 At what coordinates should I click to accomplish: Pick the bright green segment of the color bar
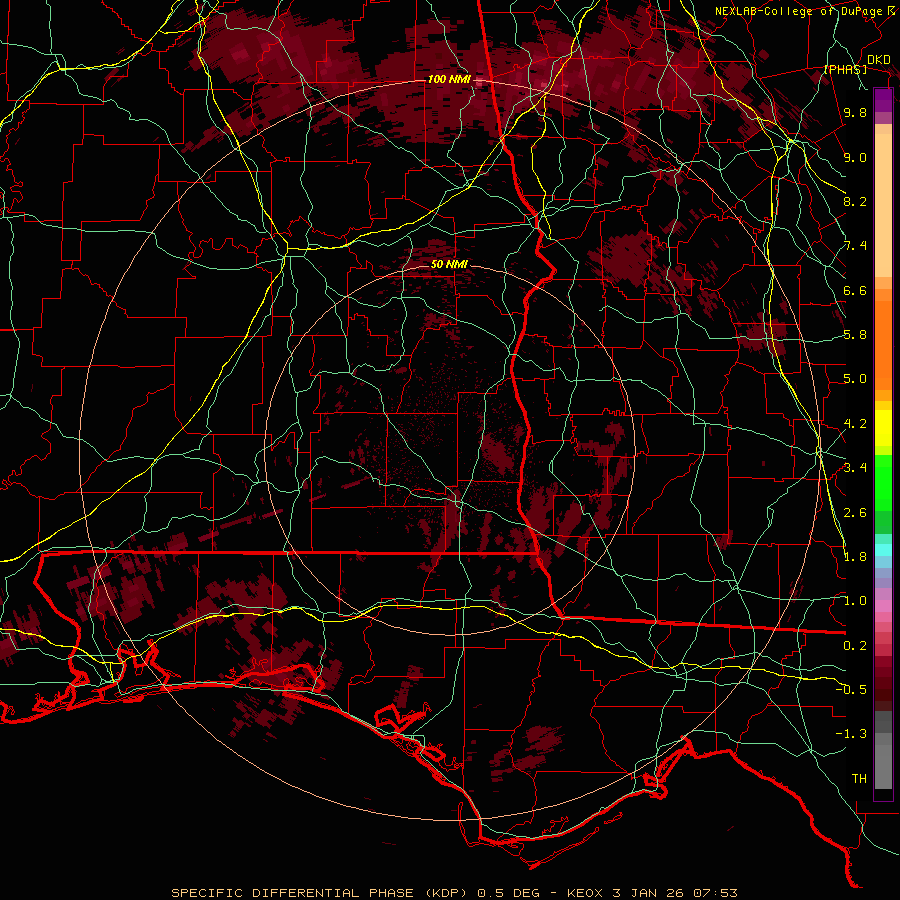click(883, 483)
